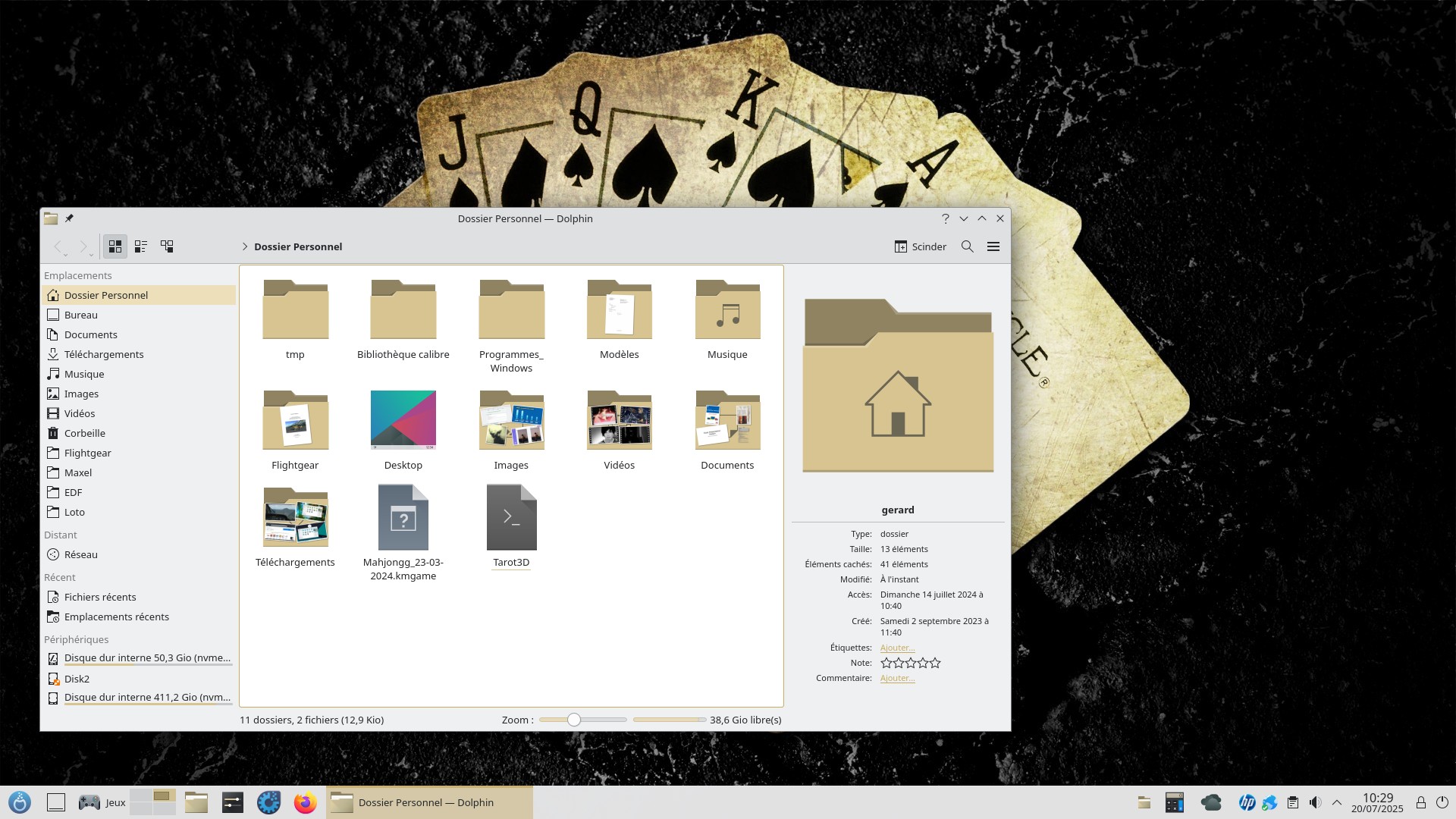The height and width of the screenshot is (819, 1456).
Task: Open the hamburger menu in Dolphin
Action: 993,246
